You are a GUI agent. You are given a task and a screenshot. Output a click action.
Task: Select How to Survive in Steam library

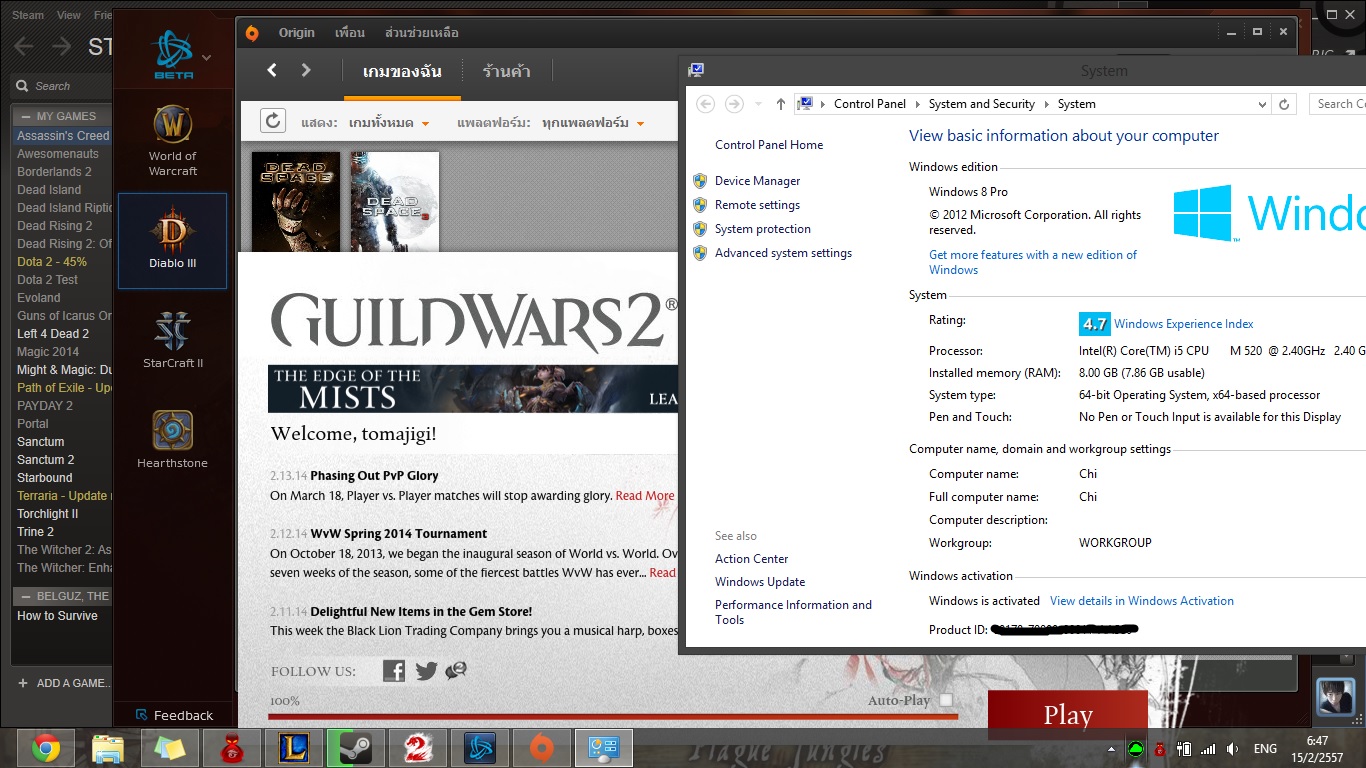click(x=57, y=616)
